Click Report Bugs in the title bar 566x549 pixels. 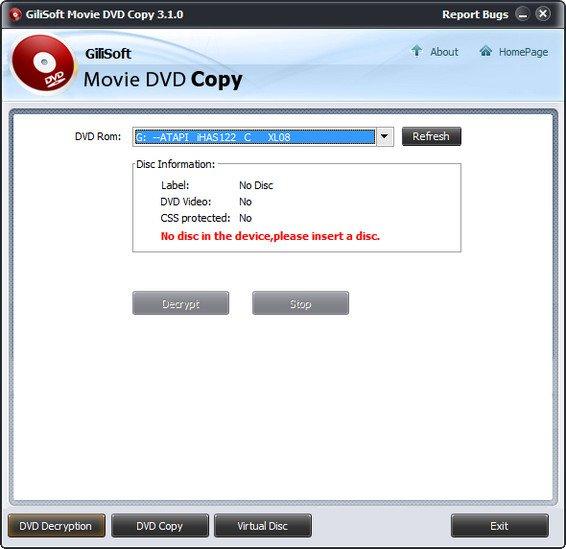click(475, 14)
